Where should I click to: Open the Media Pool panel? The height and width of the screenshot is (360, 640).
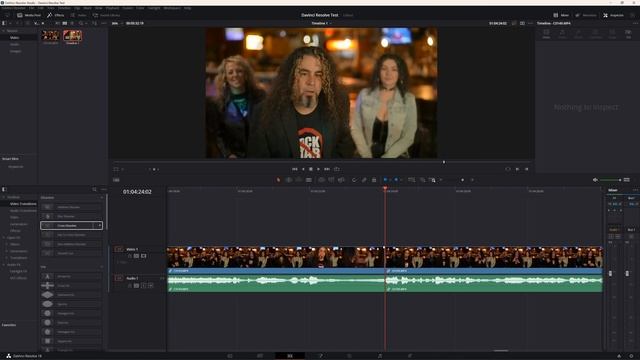pyautogui.click(x=29, y=15)
